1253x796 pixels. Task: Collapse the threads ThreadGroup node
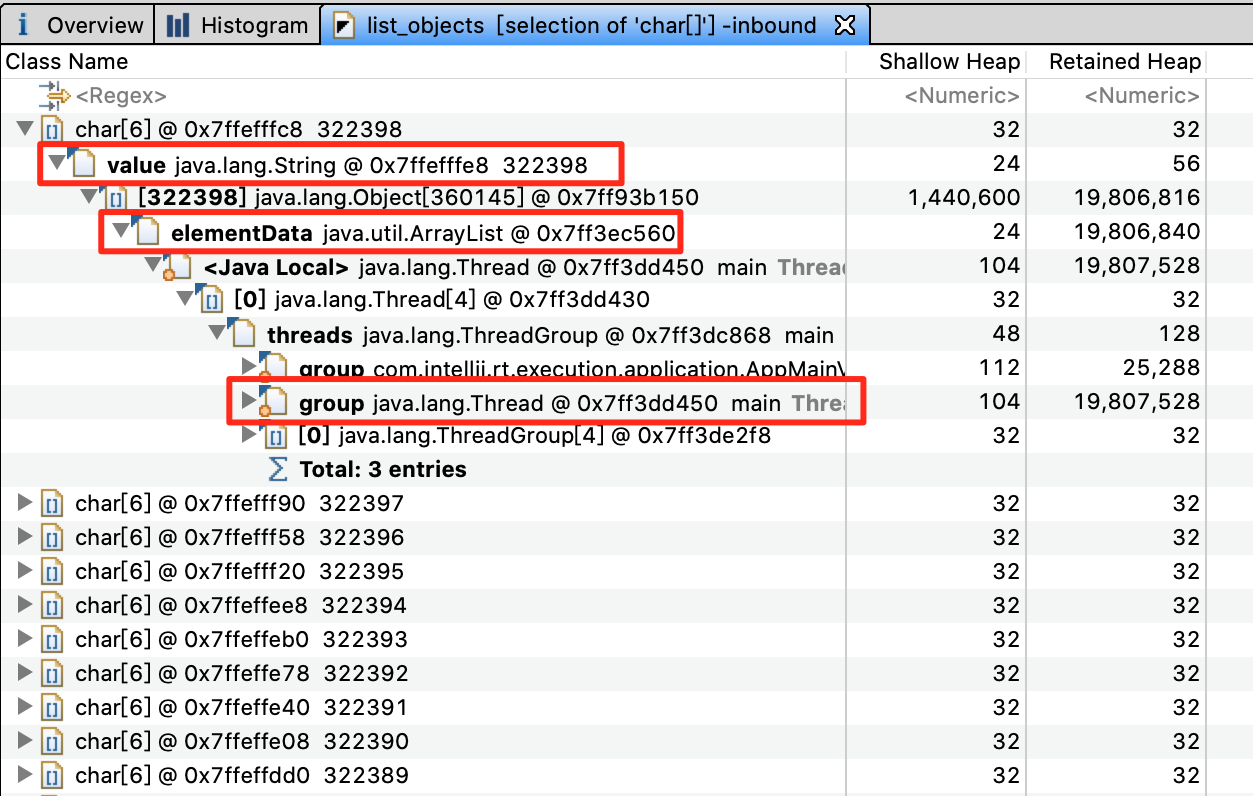[x=217, y=333]
